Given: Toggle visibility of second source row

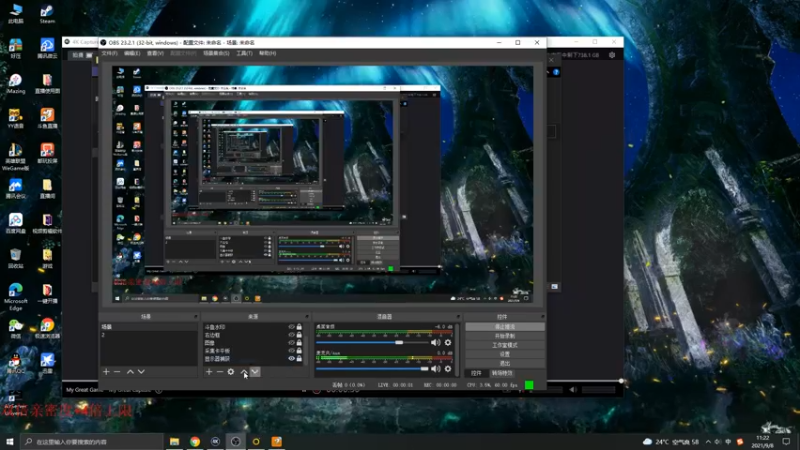Looking at the screenshot, I should 291,335.
